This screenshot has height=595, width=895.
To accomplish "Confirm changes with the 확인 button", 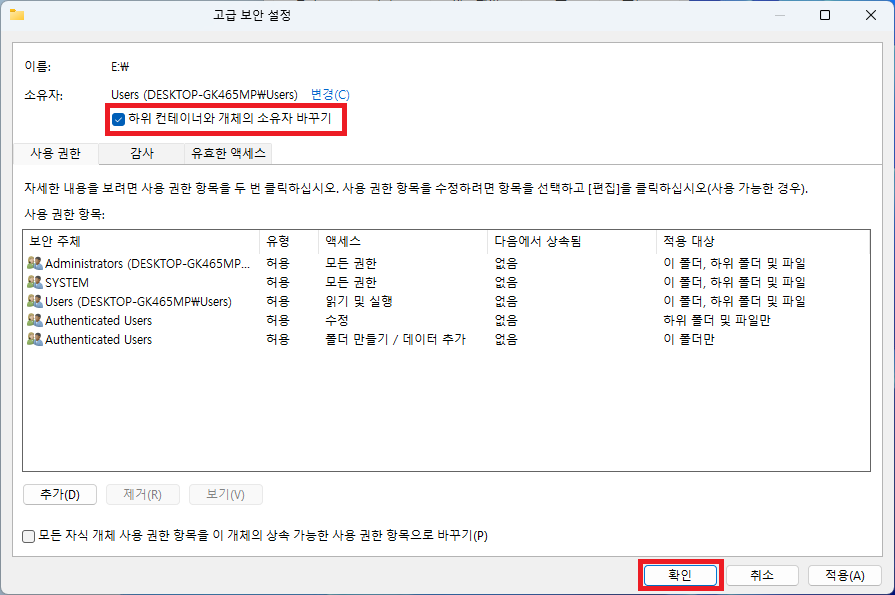I will (x=680, y=574).
